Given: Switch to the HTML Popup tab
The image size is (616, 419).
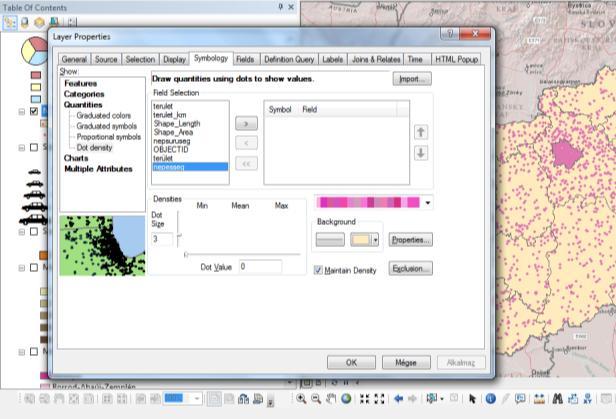Looking at the screenshot, I should pos(456,59).
